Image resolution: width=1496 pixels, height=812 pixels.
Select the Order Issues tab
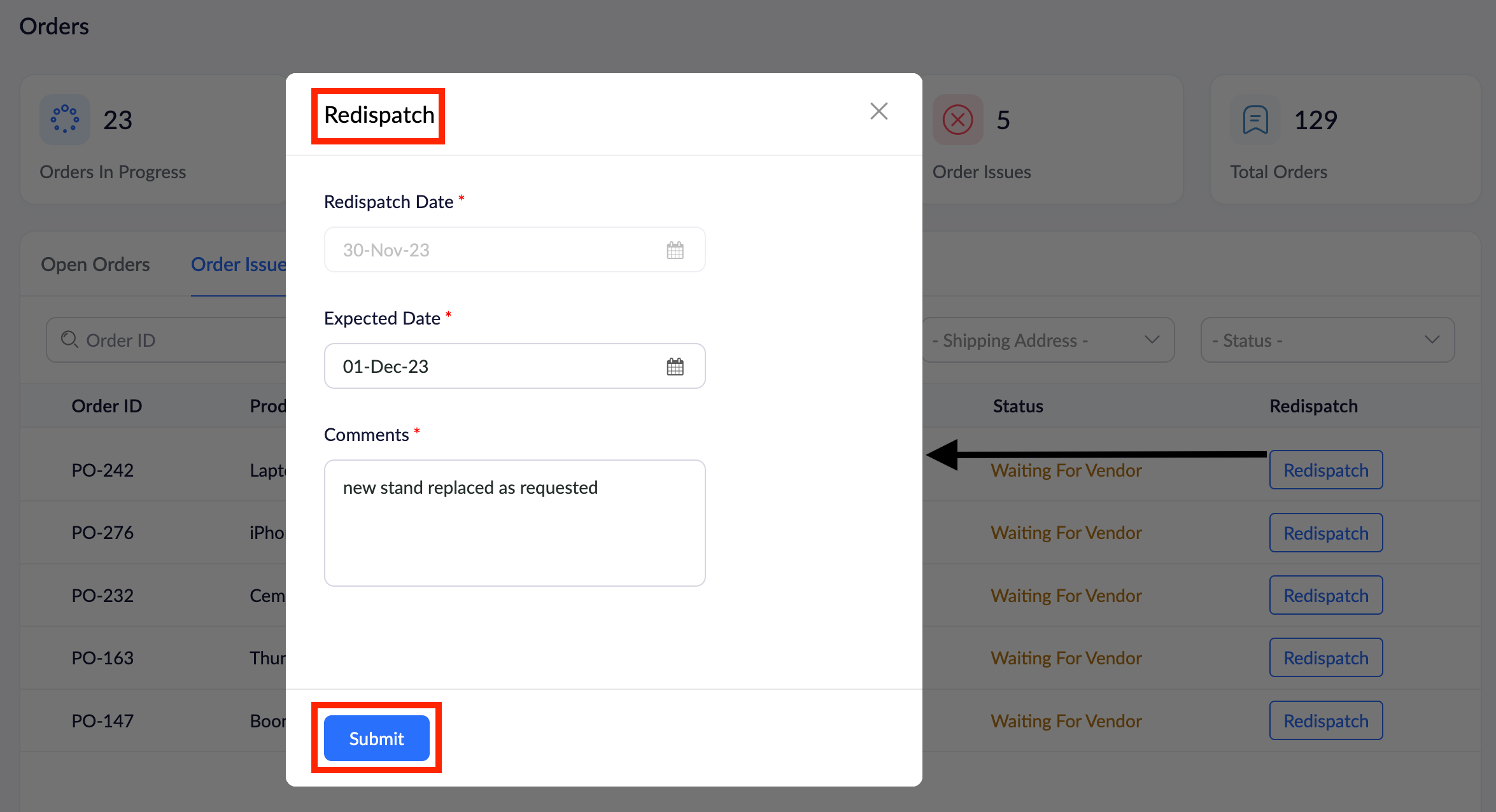239,264
